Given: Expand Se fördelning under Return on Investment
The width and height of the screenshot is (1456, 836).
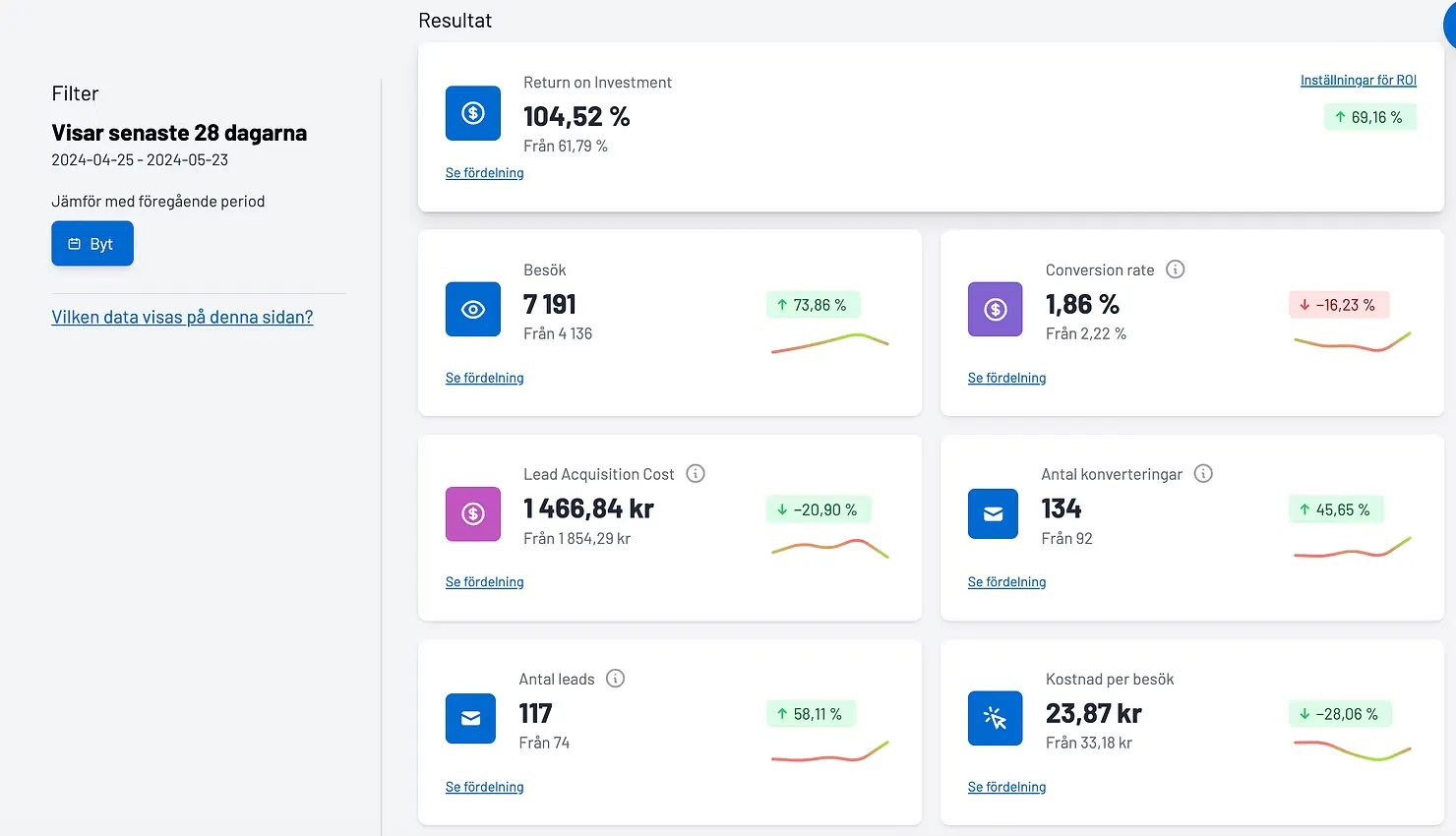Looking at the screenshot, I should click(x=484, y=172).
